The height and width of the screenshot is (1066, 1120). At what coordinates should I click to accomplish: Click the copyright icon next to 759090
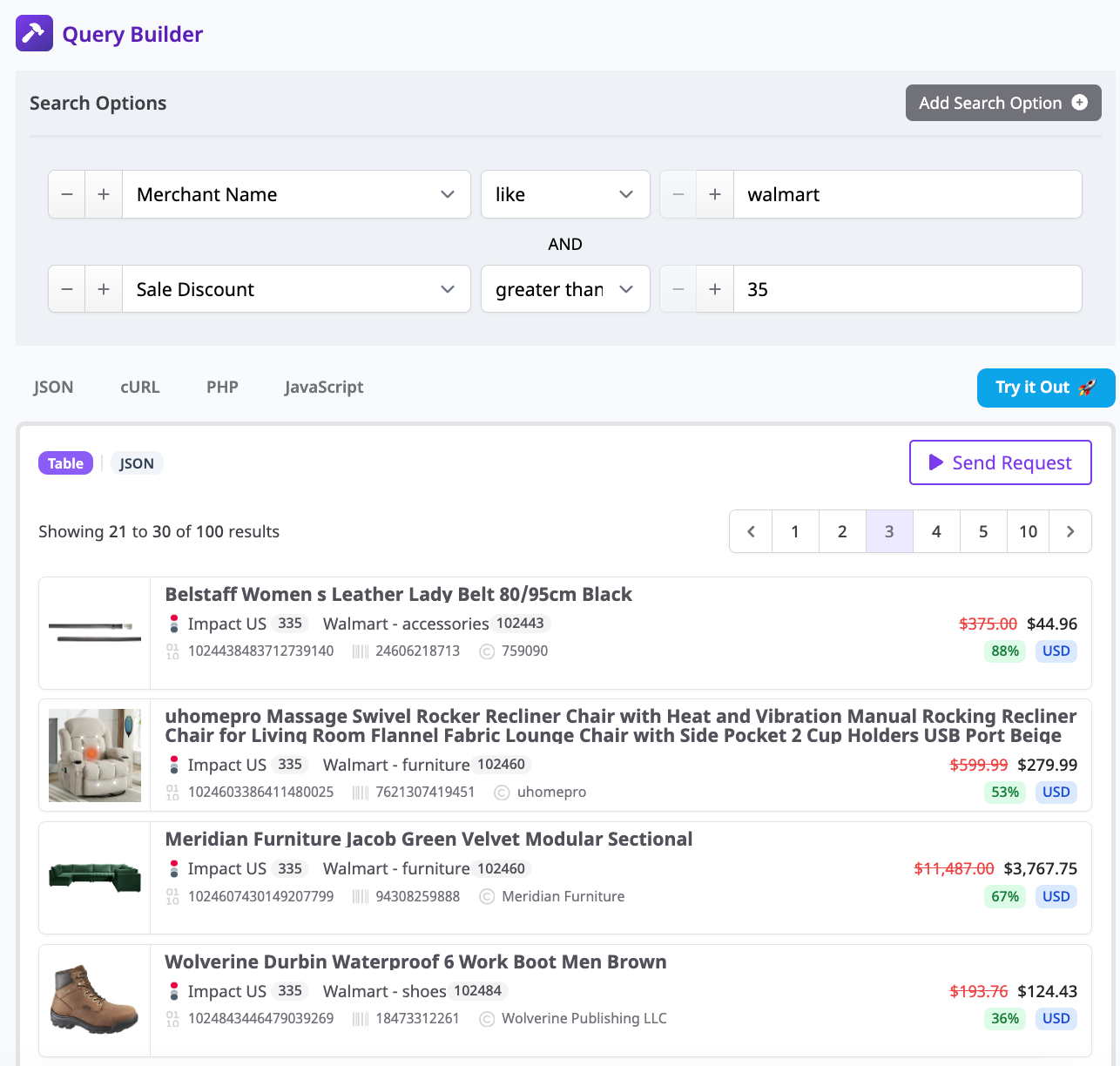click(x=488, y=651)
